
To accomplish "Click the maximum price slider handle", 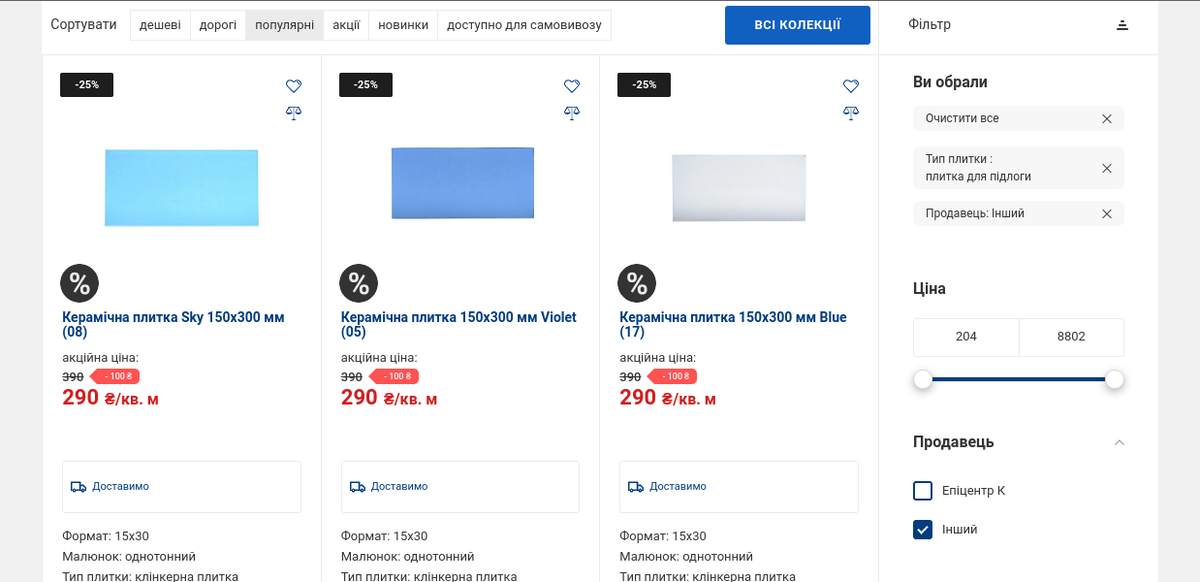I will tap(1114, 380).
